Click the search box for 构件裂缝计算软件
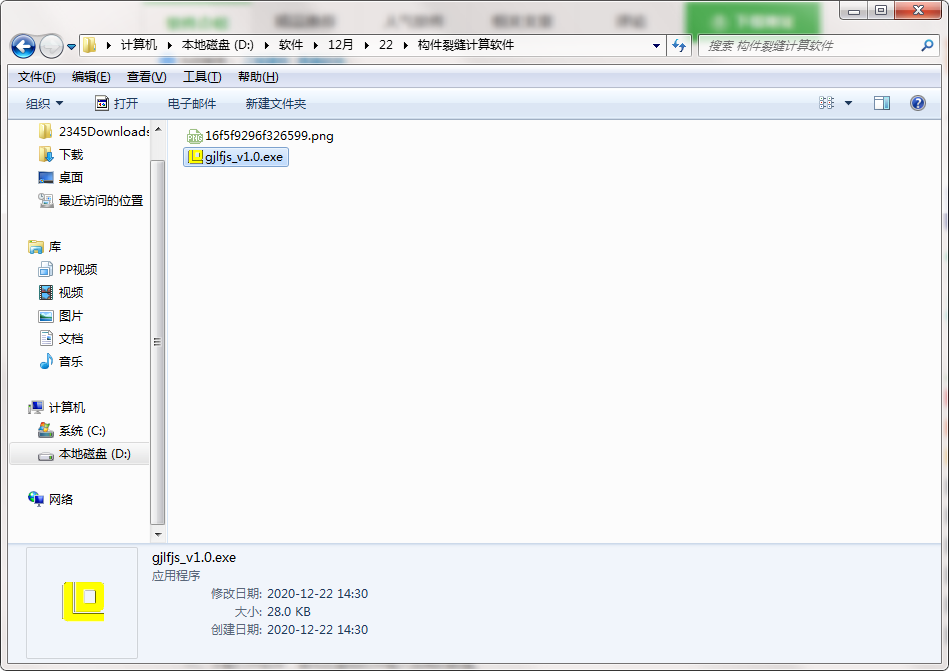Image resolution: width=949 pixels, height=671 pixels. (x=810, y=45)
